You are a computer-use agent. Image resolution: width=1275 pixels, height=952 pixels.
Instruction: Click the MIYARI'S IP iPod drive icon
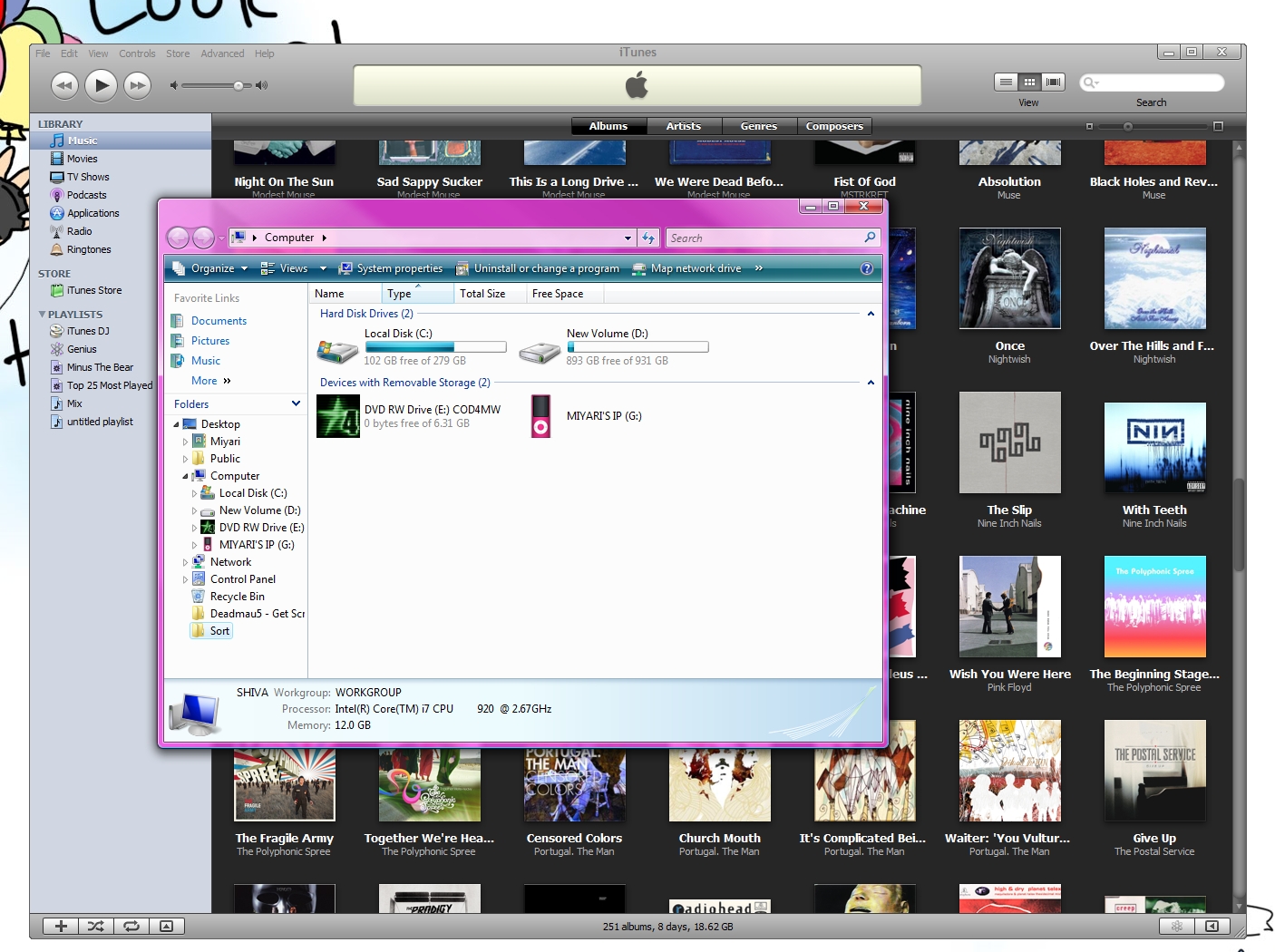[x=540, y=416]
